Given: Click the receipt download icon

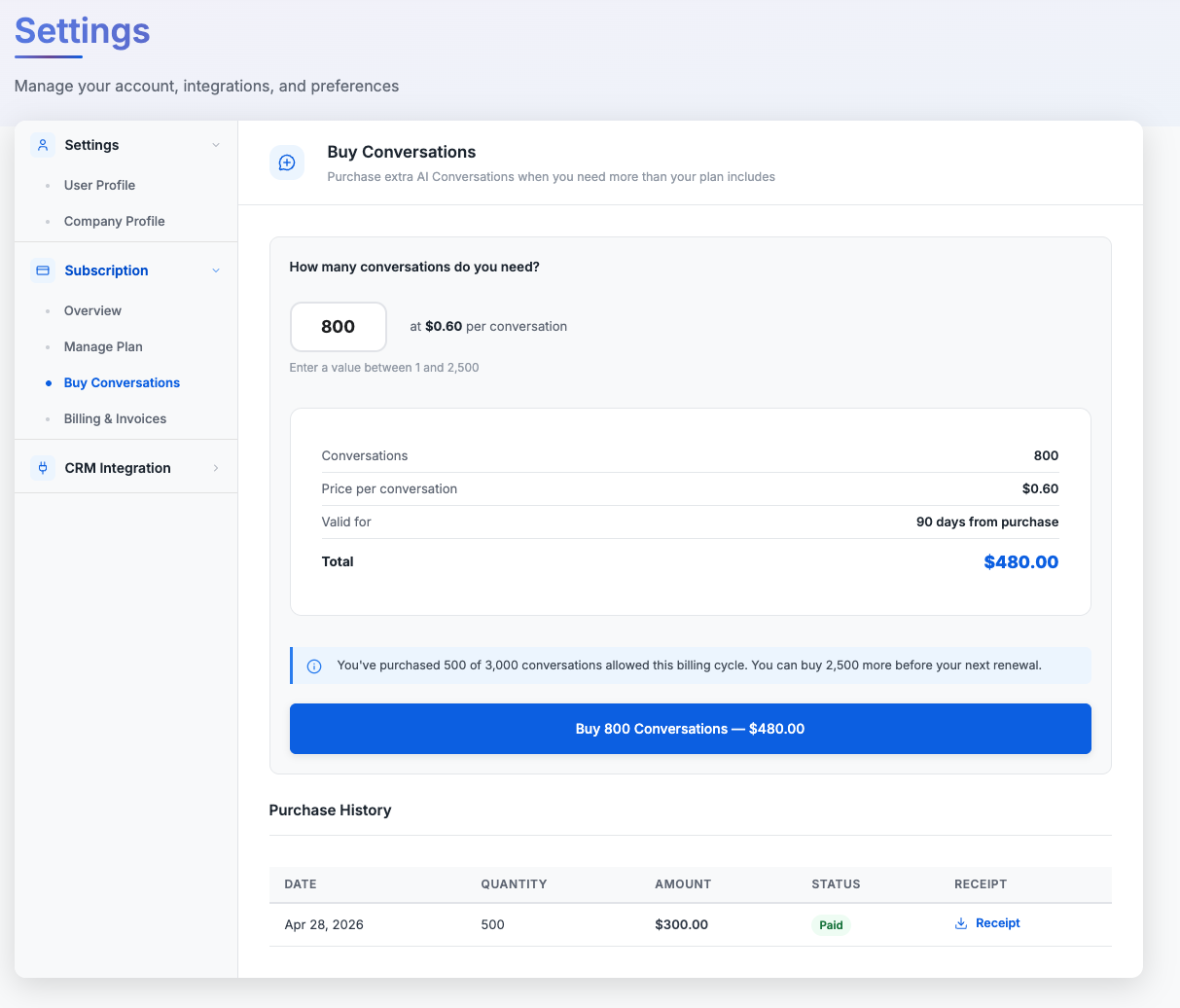Looking at the screenshot, I should [961, 923].
